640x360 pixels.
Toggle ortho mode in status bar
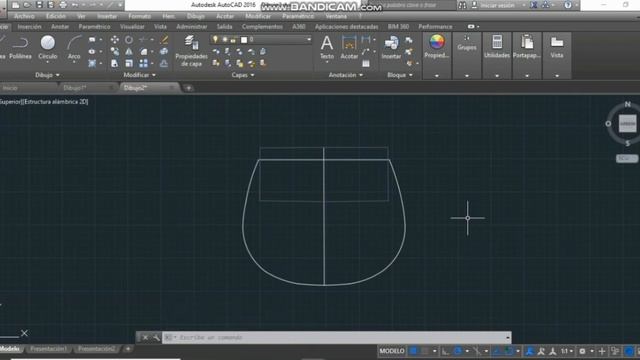[x=445, y=351]
